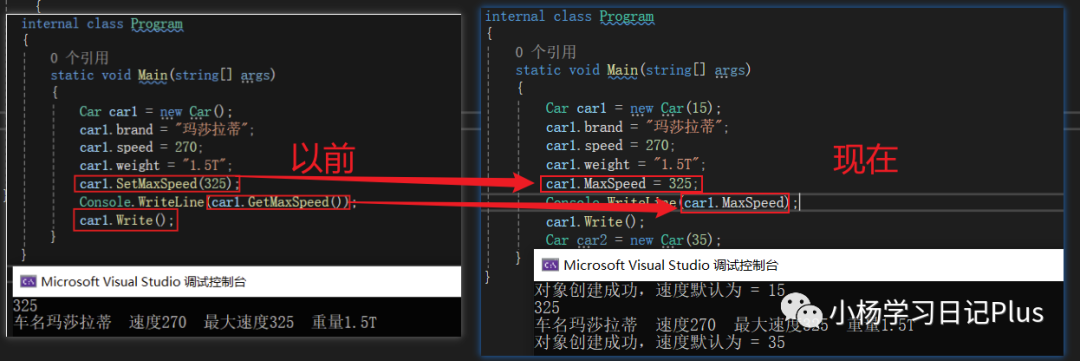Open the left '0 个引用' CodeLens link
Image resolution: width=1080 pixels, height=361 pixels.
point(79,57)
